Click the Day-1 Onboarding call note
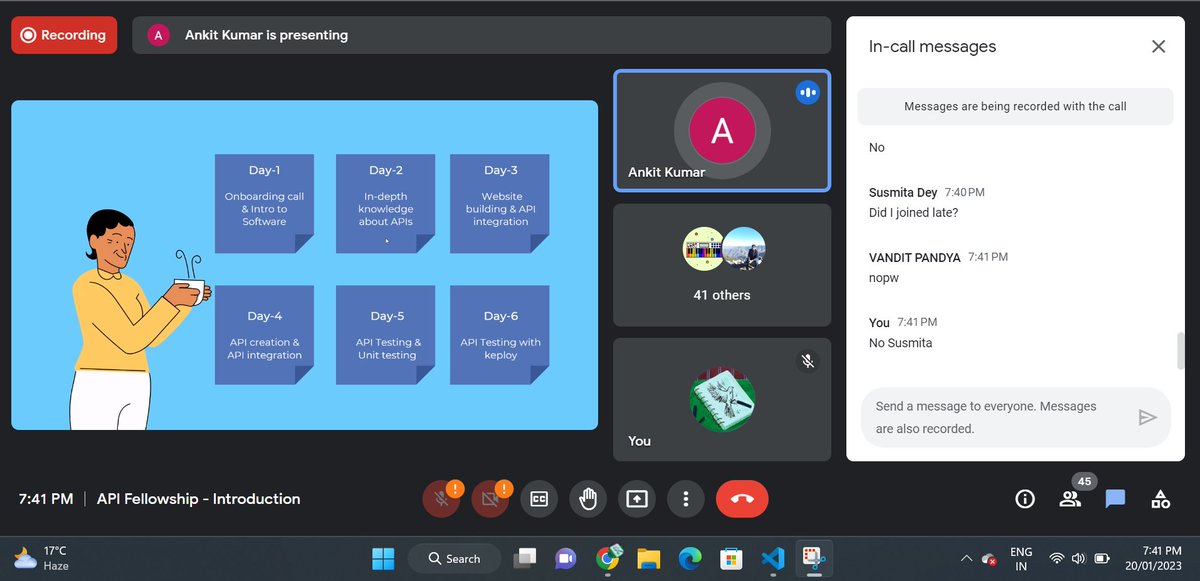The image size is (1200, 581). 264,203
